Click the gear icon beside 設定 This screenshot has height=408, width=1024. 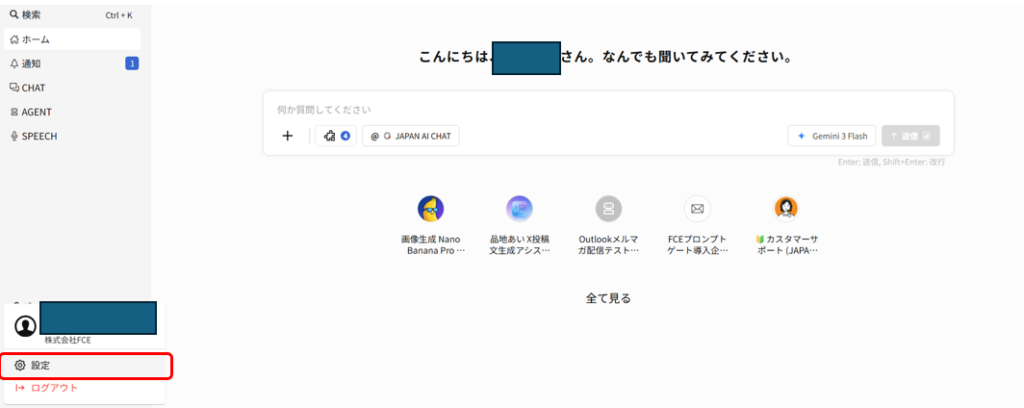point(20,366)
